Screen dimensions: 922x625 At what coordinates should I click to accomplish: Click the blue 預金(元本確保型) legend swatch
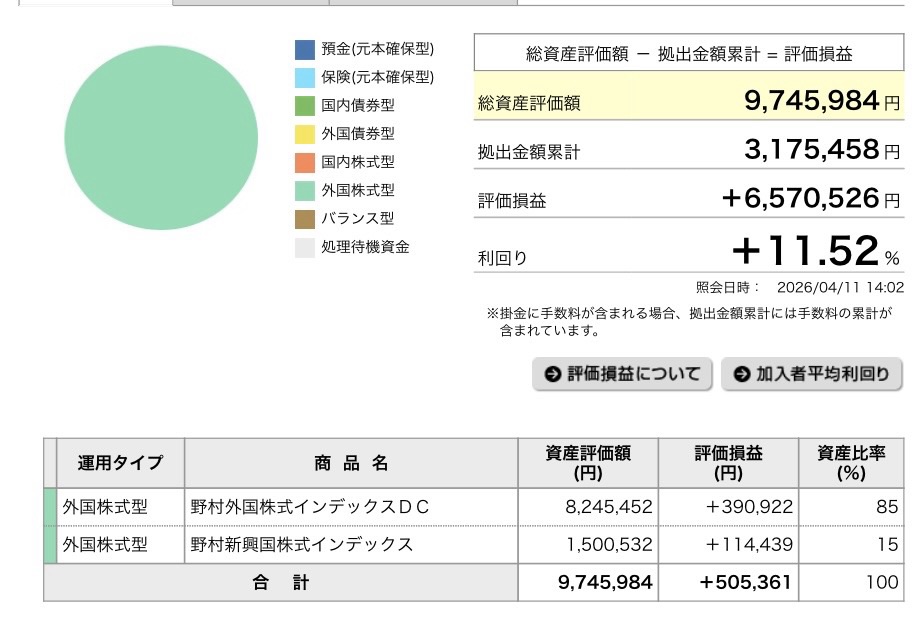[305, 49]
